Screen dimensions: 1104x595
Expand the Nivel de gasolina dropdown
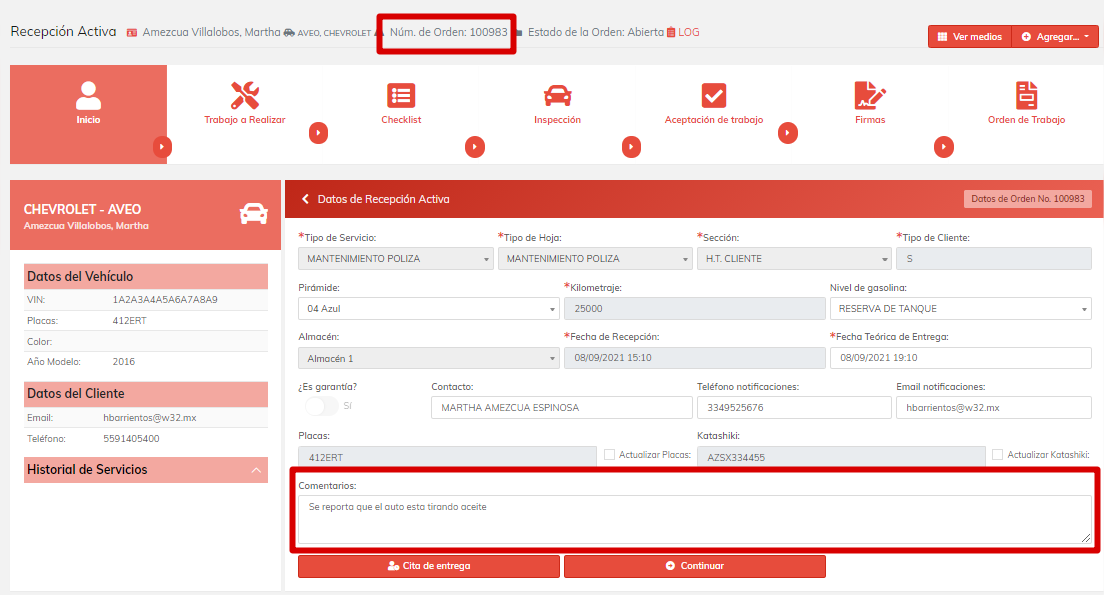(960, 309)
